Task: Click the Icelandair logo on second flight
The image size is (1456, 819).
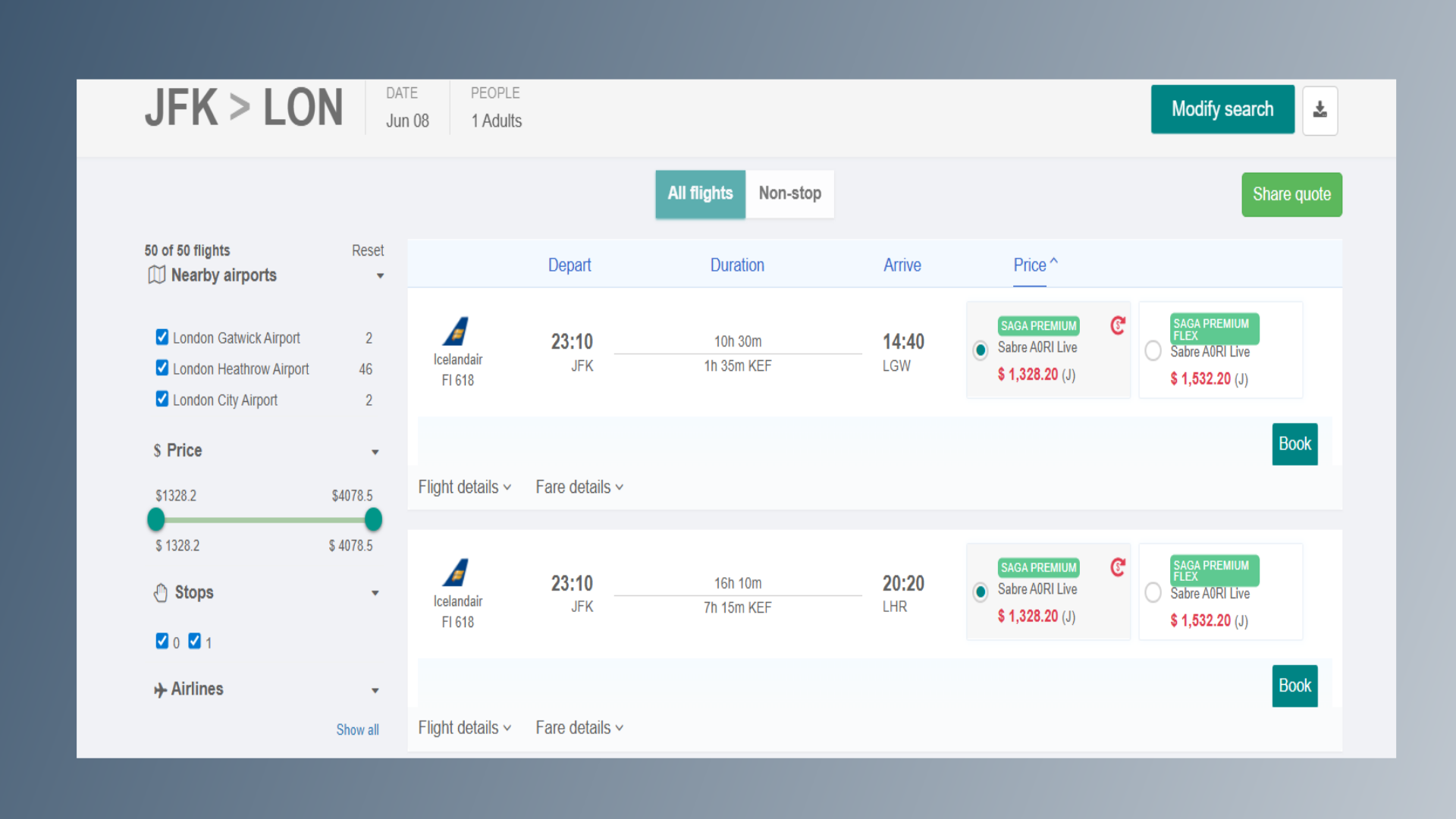Action: pos(457,573)
